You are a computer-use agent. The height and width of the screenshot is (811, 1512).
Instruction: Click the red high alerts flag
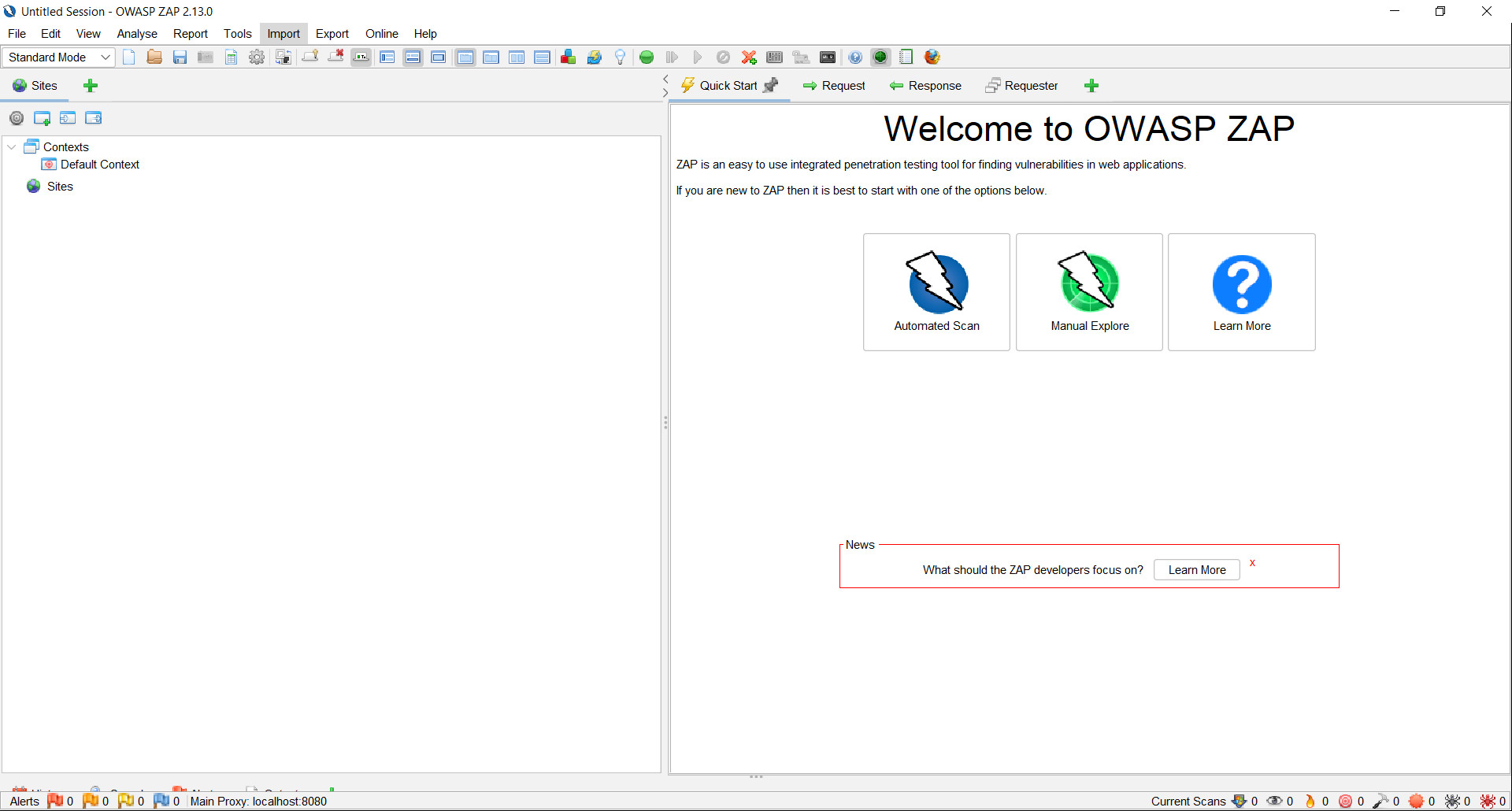click(55, 801)
